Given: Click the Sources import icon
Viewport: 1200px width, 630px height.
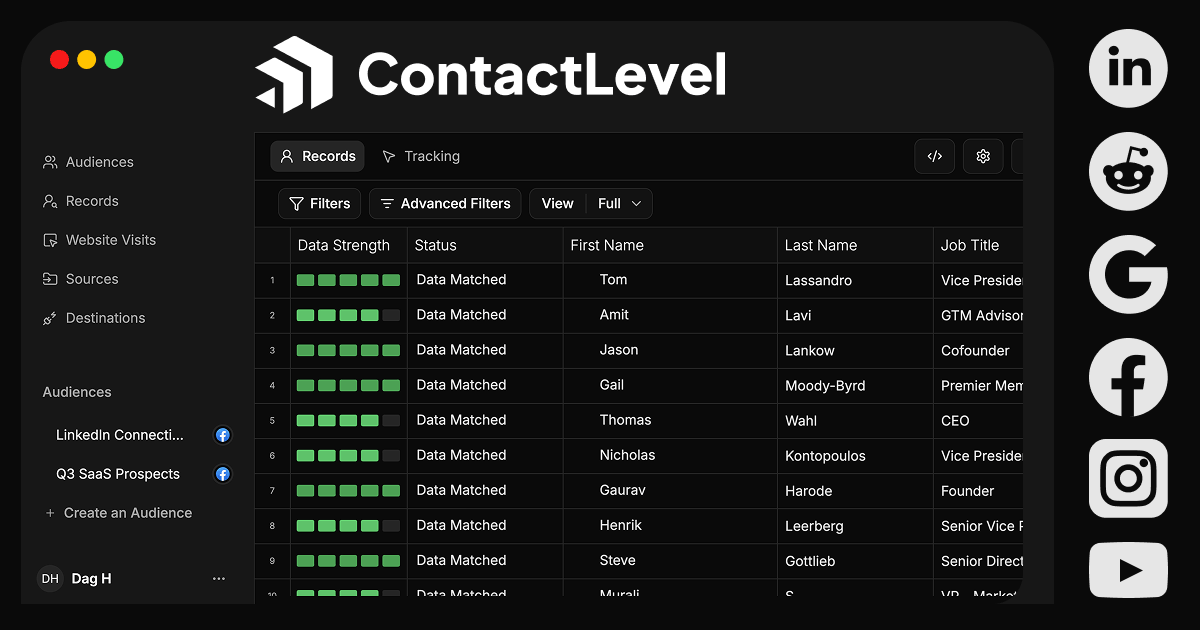Looking at the screenshot, I should [x=50, y=279].
